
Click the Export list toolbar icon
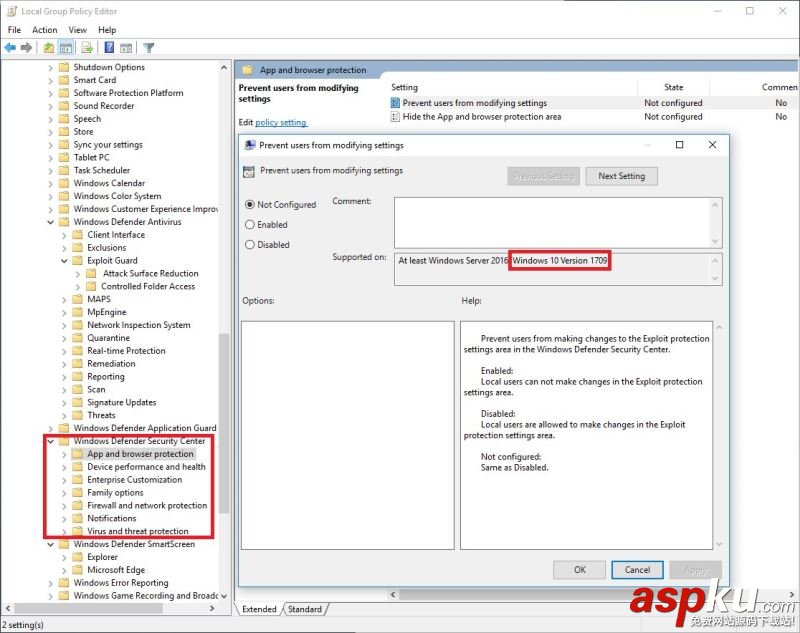87,48
